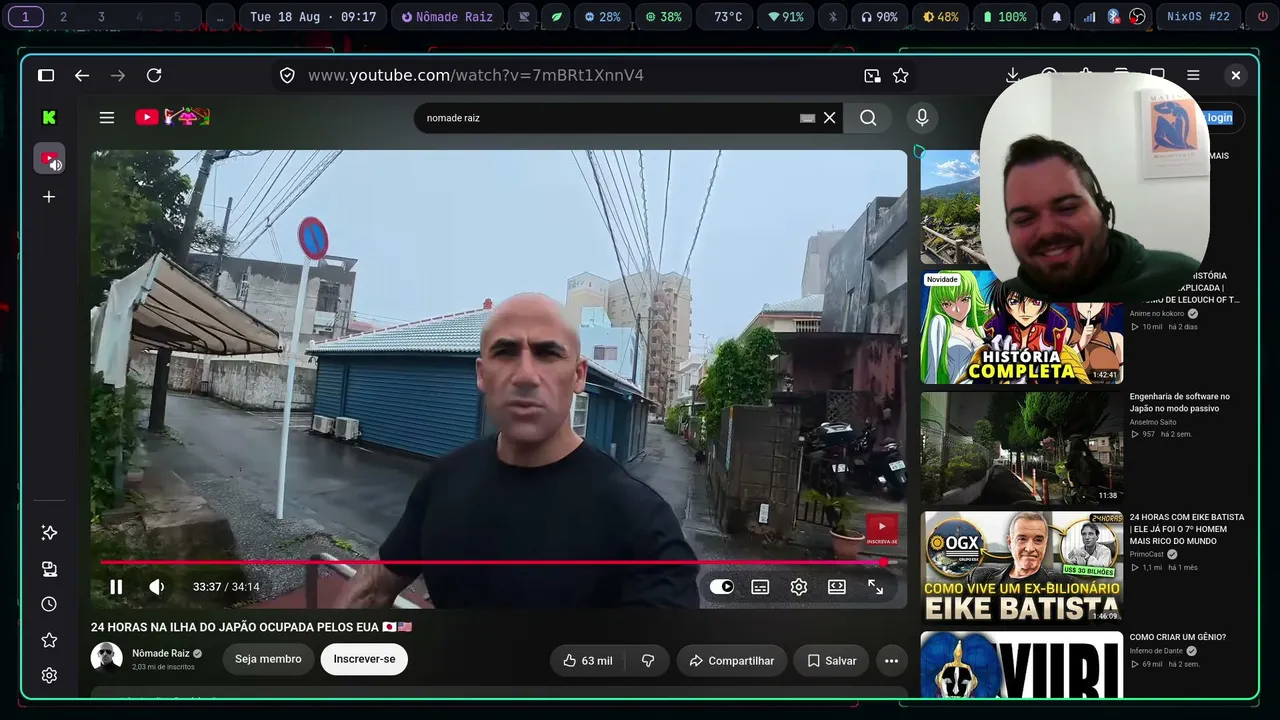Submit search with the magnifying glass button

pyautogui.click(x=868, y=118)
